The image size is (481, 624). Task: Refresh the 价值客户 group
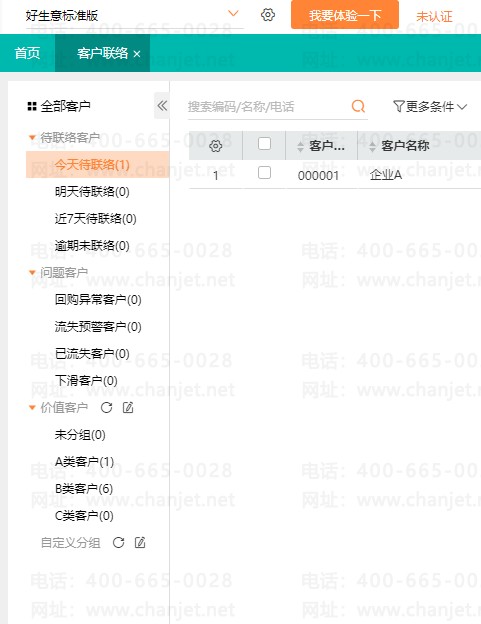coord(106,408)
